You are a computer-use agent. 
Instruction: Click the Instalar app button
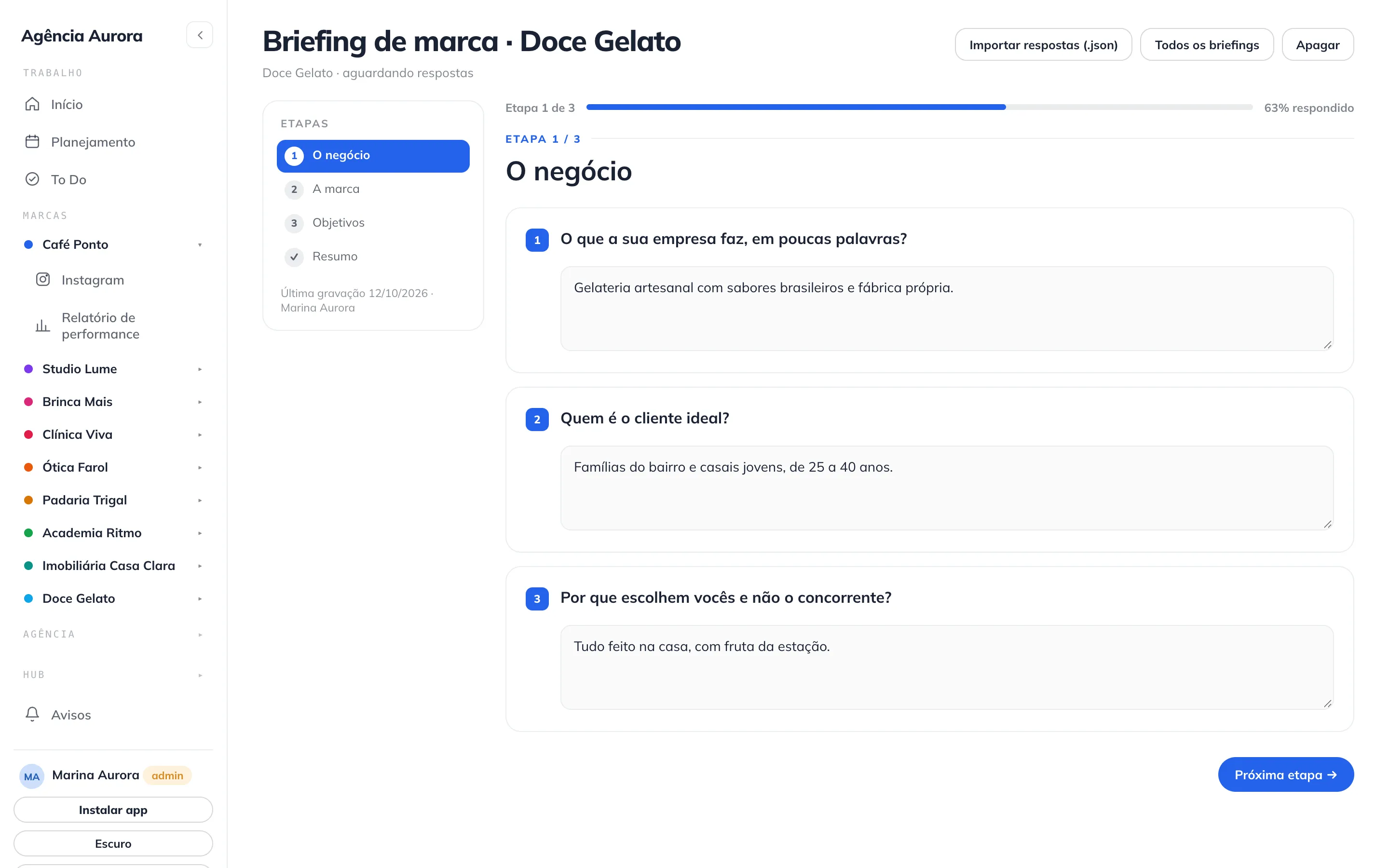pos(113,810)
